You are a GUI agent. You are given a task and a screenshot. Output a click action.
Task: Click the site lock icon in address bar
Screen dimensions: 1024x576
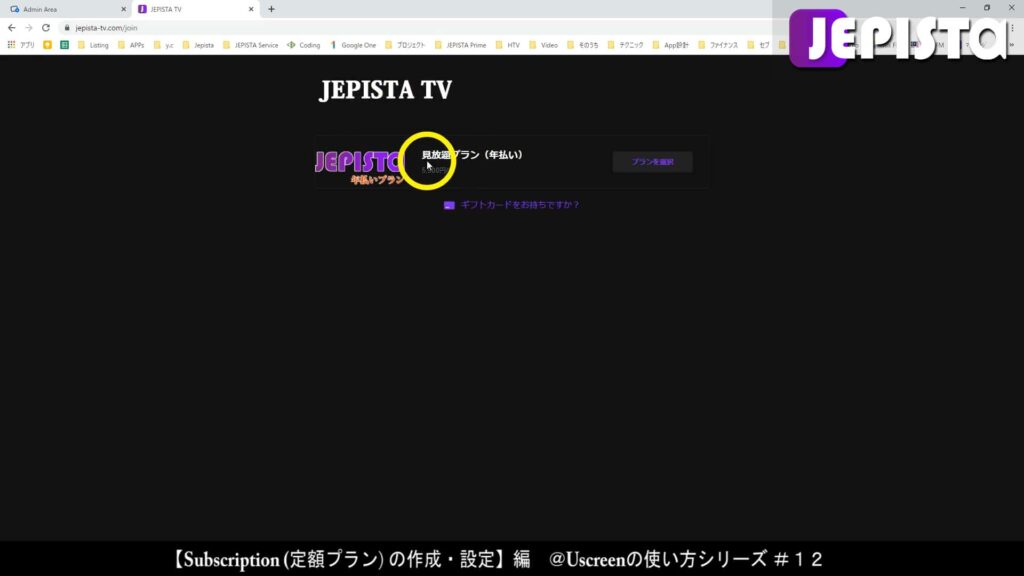pos(67,27)
